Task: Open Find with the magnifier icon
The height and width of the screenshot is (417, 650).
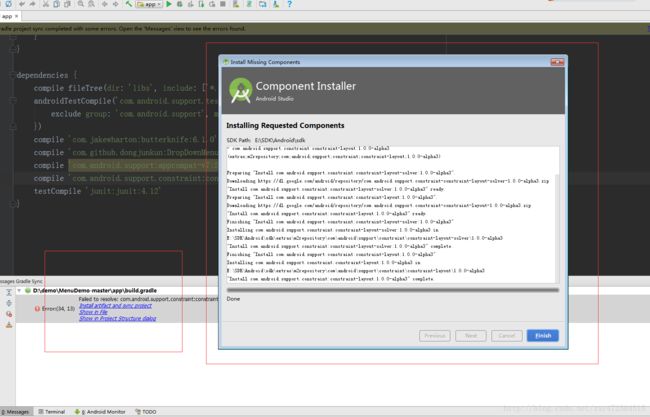Action: pyautogui.click(x=80, y=4)
